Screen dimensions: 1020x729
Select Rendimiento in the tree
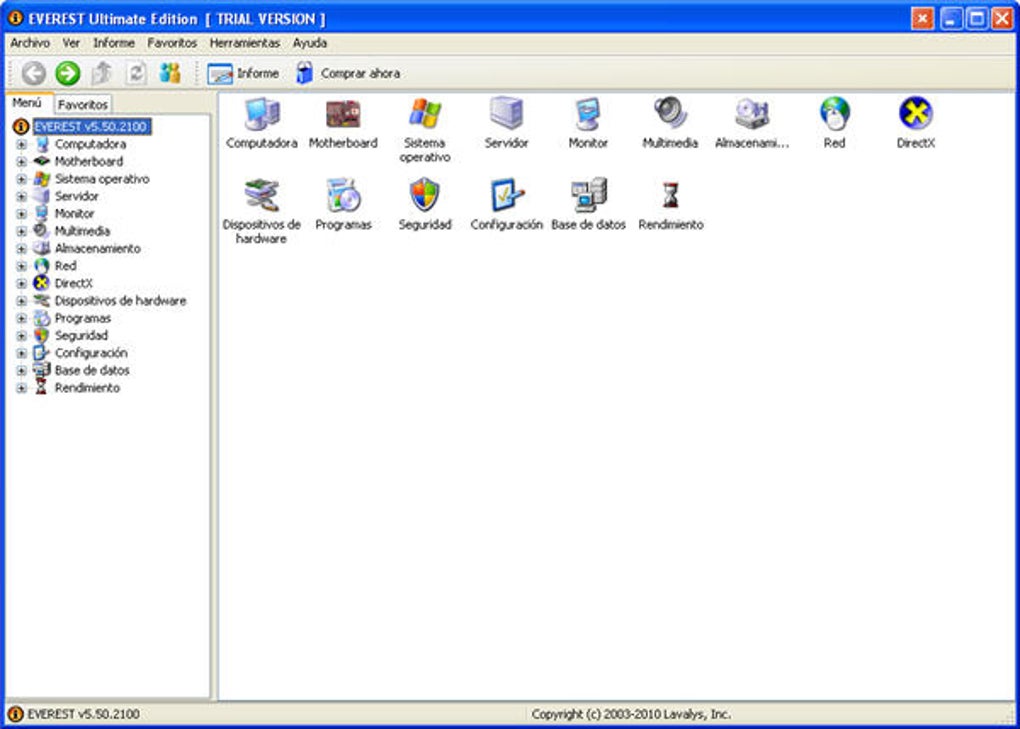[x=87, y=388]
